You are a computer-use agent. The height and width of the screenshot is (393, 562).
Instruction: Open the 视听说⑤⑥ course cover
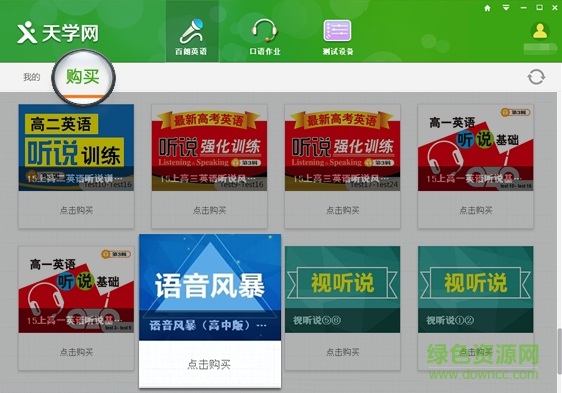click(x=342, y=289)
